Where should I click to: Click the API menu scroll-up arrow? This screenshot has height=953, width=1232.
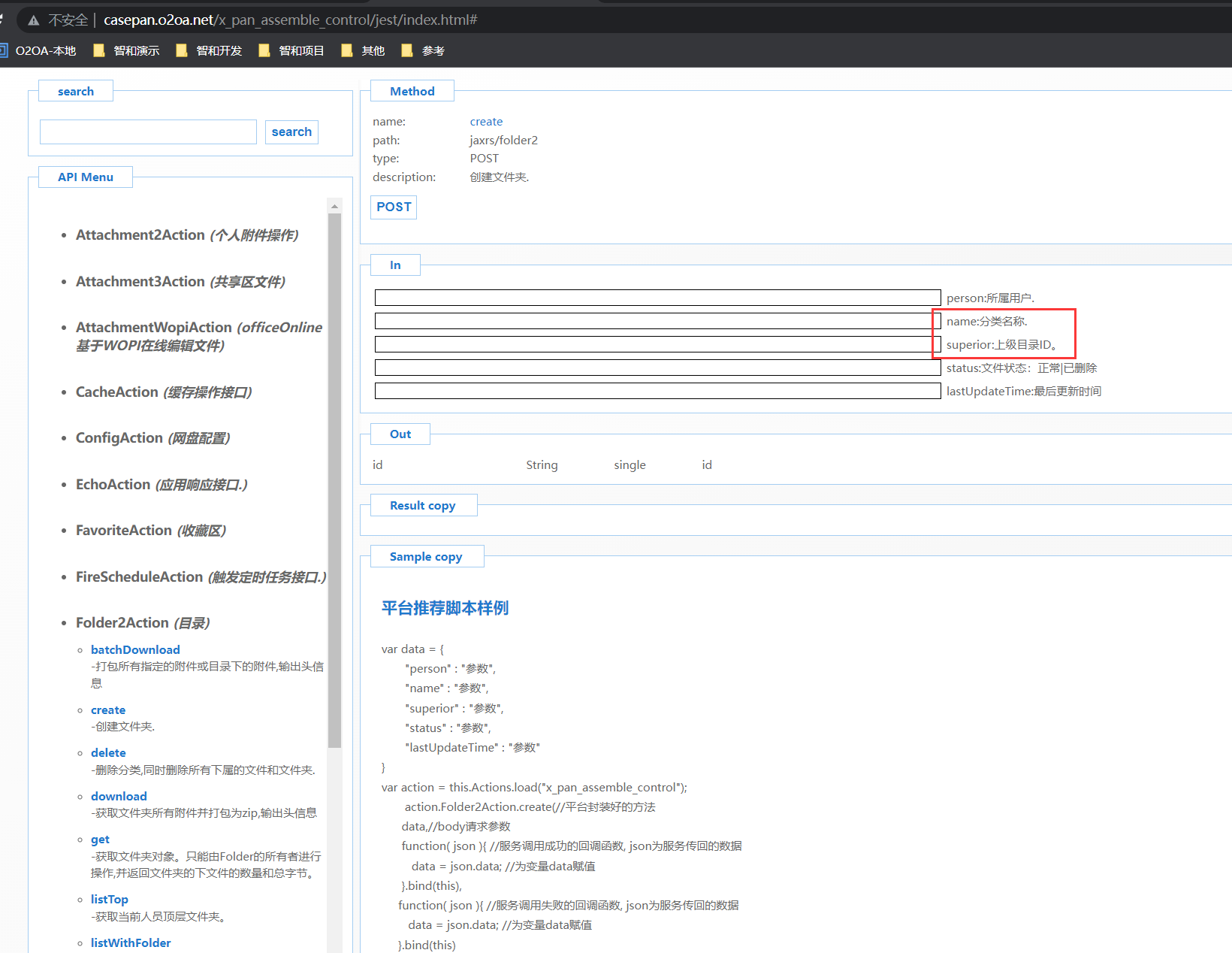click(x=334, y=206)
